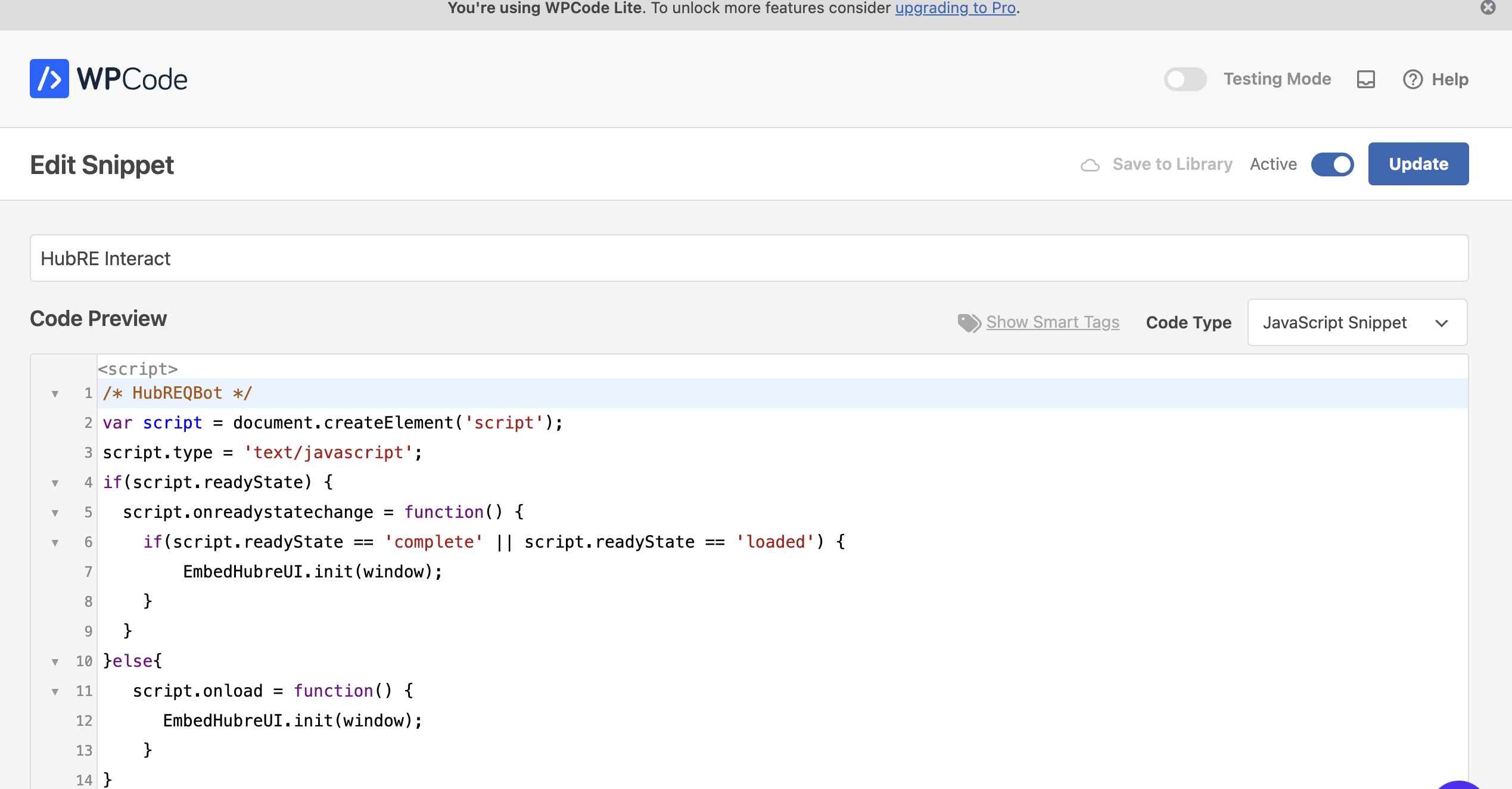Image resolution: width=1512 pixels, height=789 pixels.
Task: Click the Active label
Action: (x=1273, y=164)
